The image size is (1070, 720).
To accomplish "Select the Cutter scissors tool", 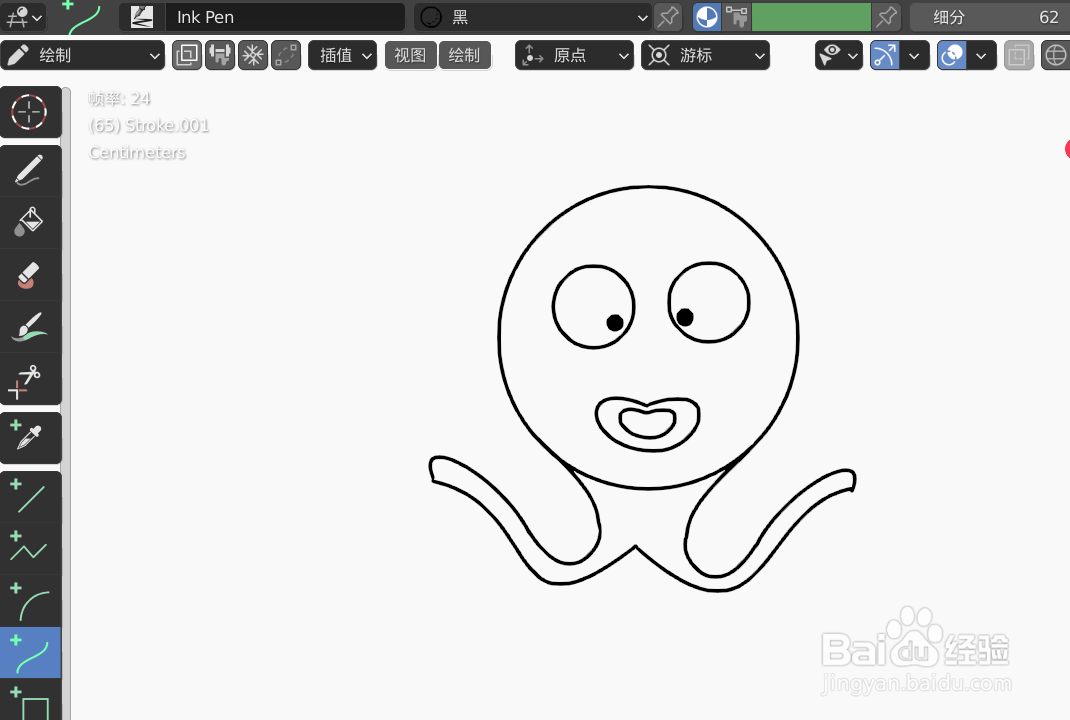I will pyautogui.click(x=30, y=379).
